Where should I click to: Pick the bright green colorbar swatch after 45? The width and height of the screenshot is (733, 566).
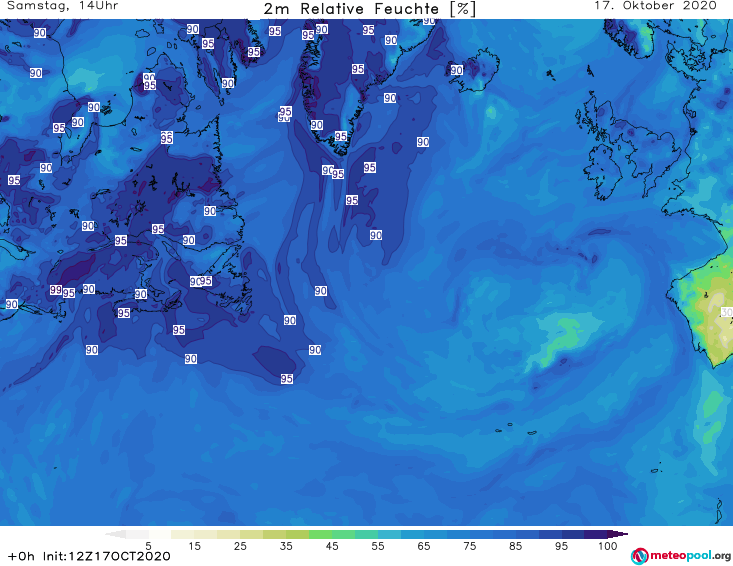(x=344, y=534)
